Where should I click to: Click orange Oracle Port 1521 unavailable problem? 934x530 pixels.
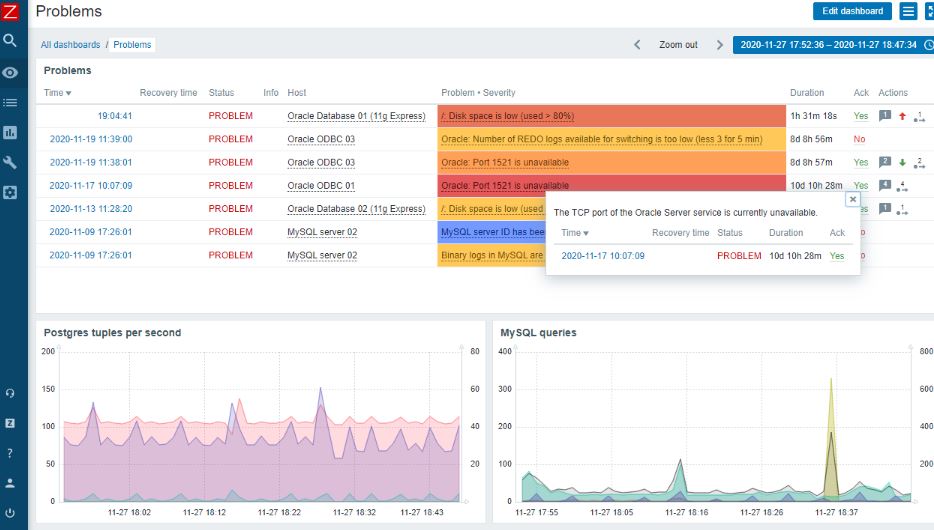505,163
